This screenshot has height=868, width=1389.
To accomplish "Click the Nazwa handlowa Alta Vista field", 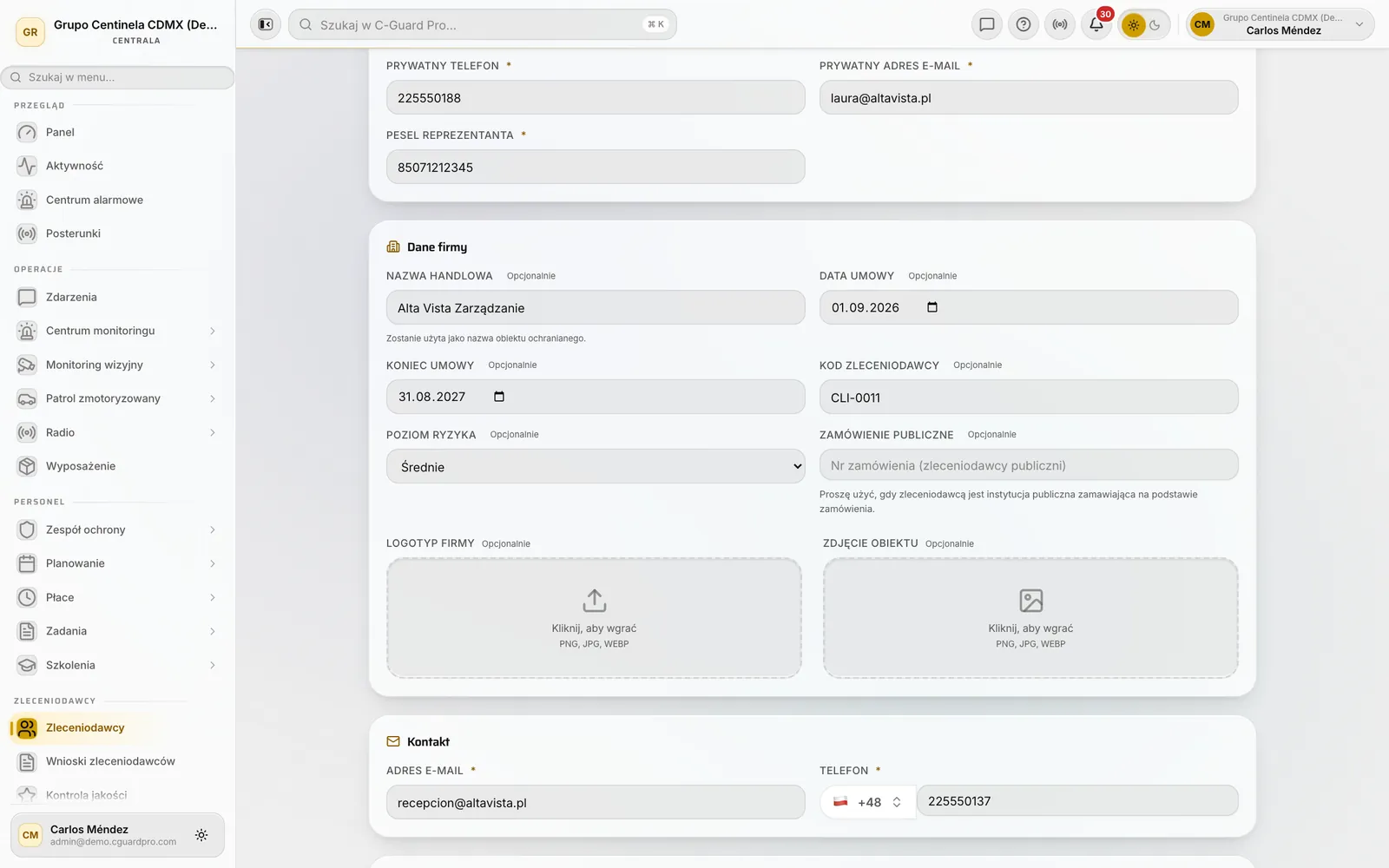I will (x=596, y=307).
